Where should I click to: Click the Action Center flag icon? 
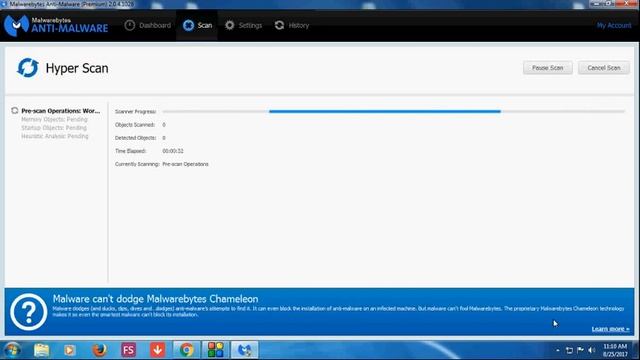click(580, 350)
